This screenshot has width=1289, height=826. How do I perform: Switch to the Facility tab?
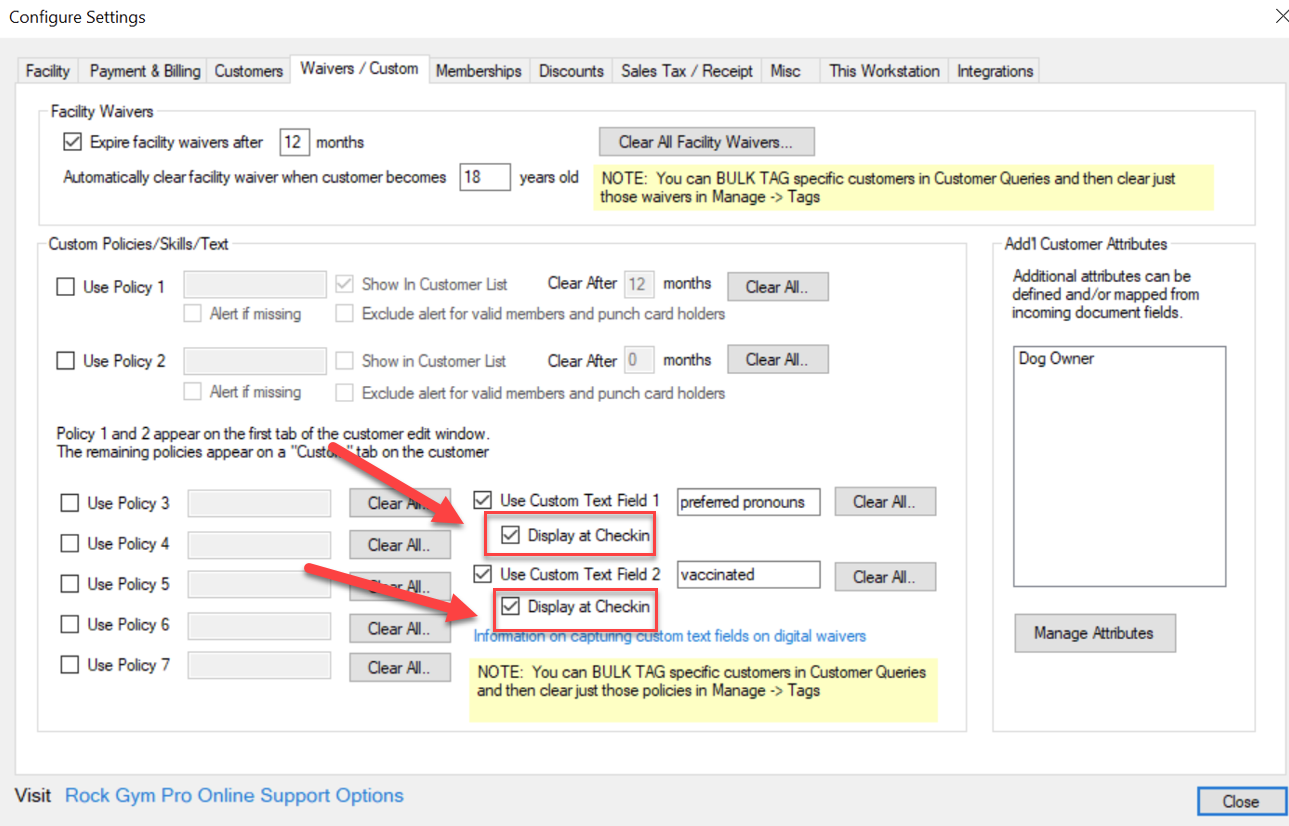tap(47, 71)
